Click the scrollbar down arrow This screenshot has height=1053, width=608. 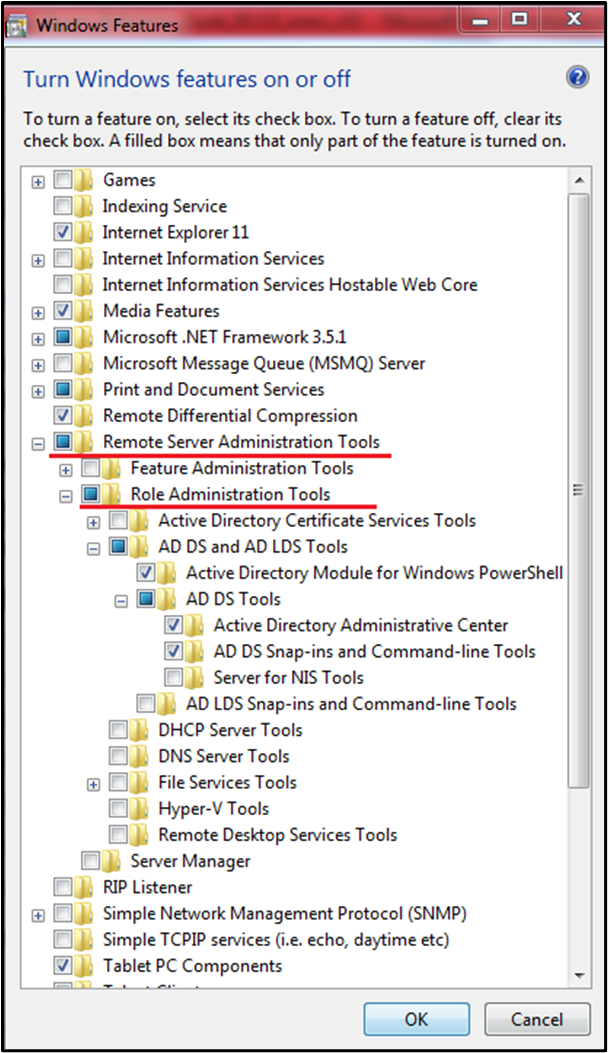(578, 975)
